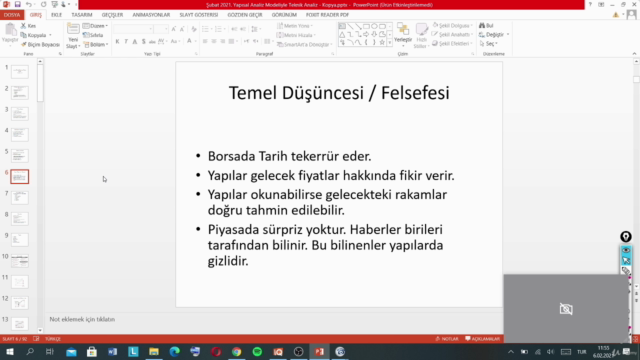Viewport: 640px width, 360px height.
Task: Toggle strikethrough abc formatting
Action: pyautogui.click(x=152, y=41)
